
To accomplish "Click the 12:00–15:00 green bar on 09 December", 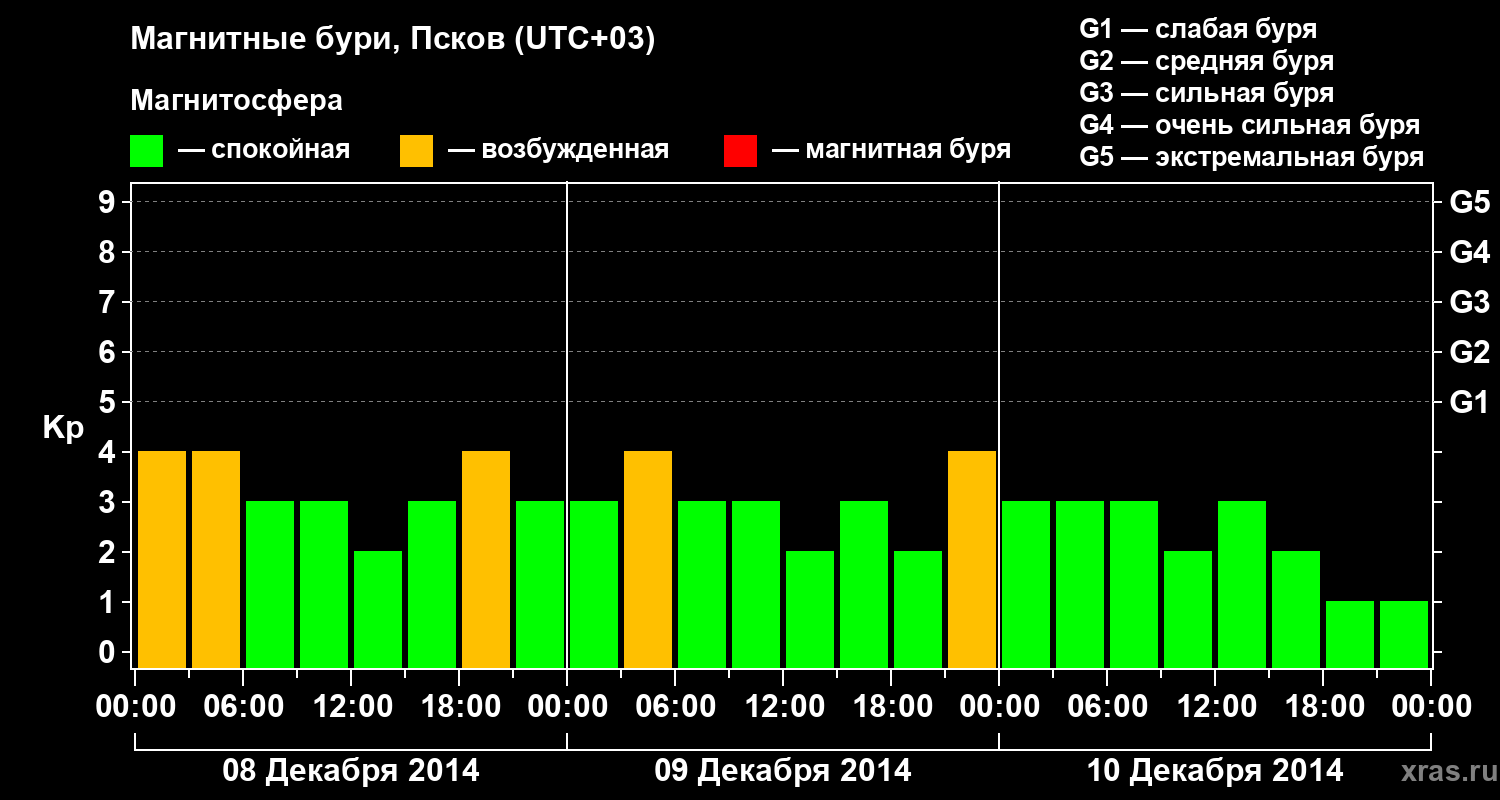I will [x=810, y=609].
